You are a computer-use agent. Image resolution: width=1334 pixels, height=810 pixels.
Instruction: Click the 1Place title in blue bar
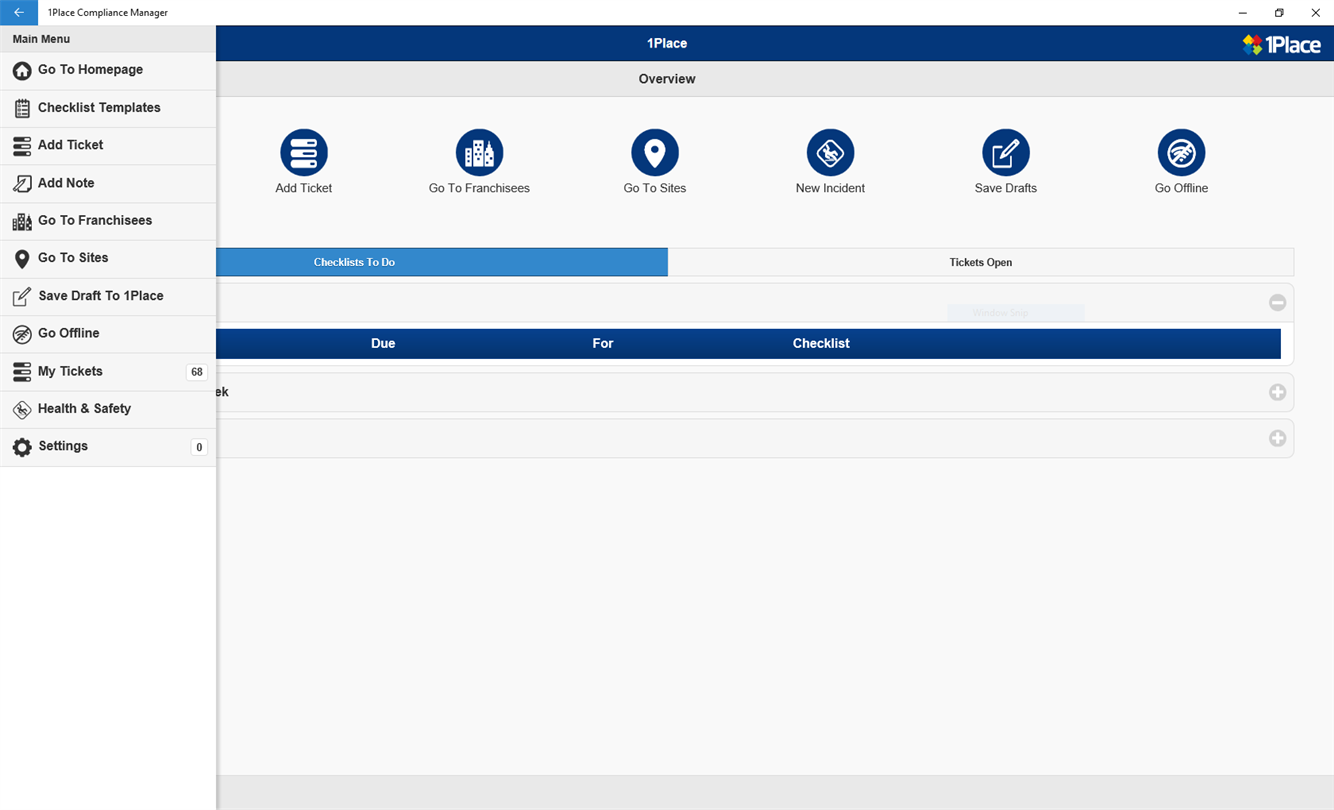click(x=667, y=44)
